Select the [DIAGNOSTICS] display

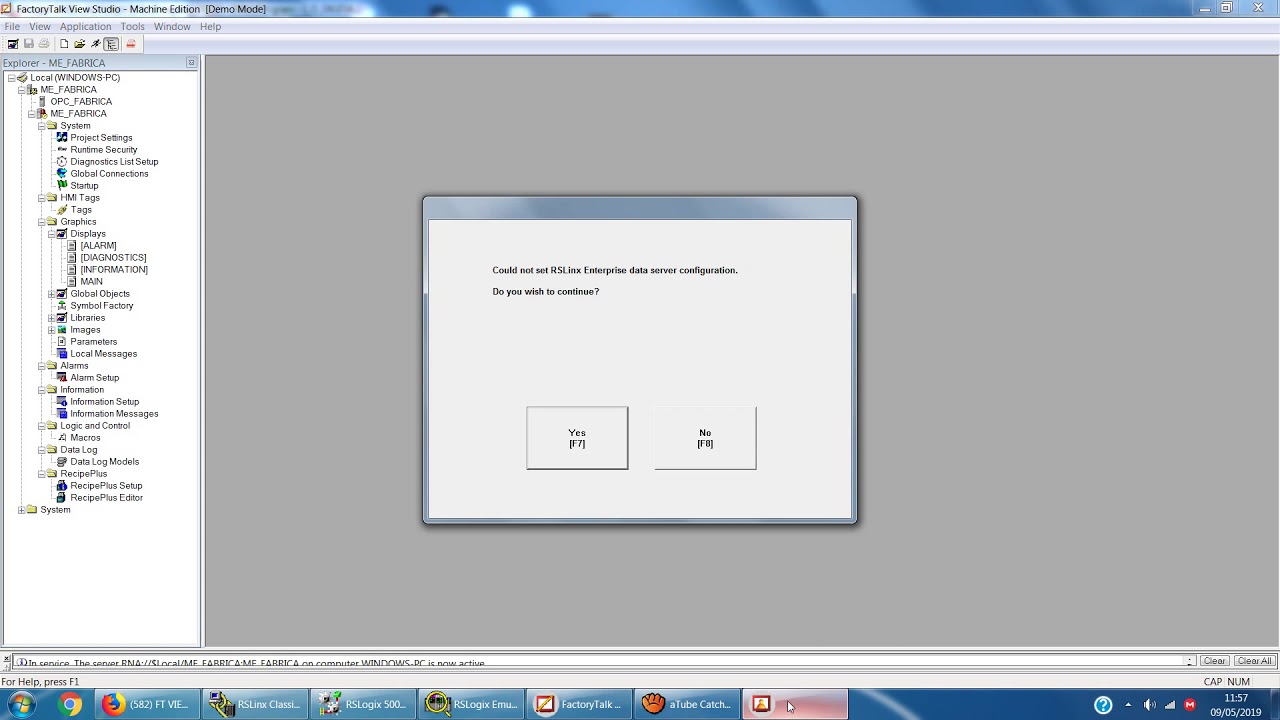pyautogui.click(x=113, y=258)
